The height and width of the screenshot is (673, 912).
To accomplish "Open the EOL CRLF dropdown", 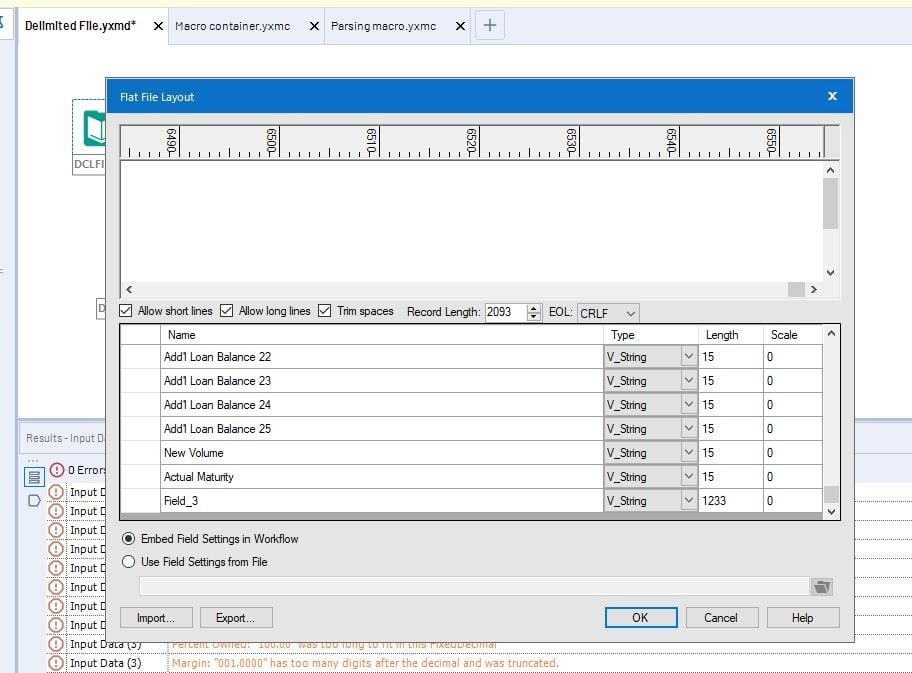I will tap(607, 311).
